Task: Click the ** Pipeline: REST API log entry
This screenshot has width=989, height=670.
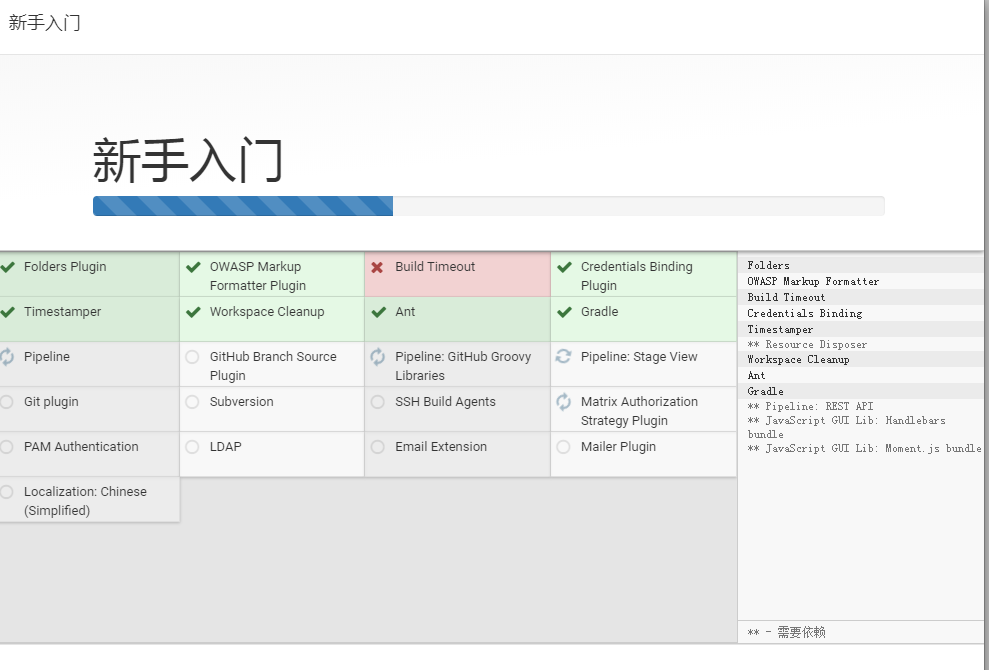Action: point(811,406)
